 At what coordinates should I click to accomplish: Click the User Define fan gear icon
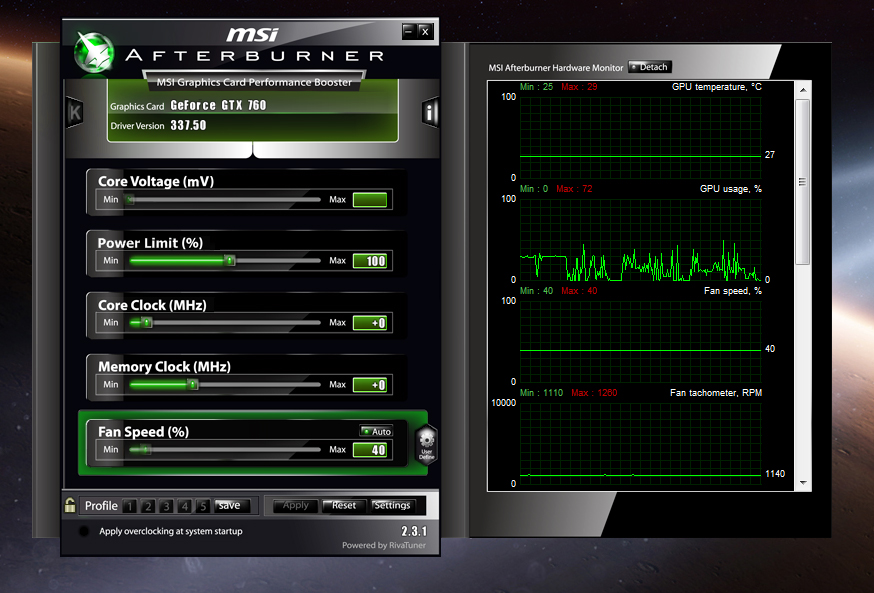pyautogui.click(x=426, y=444)
